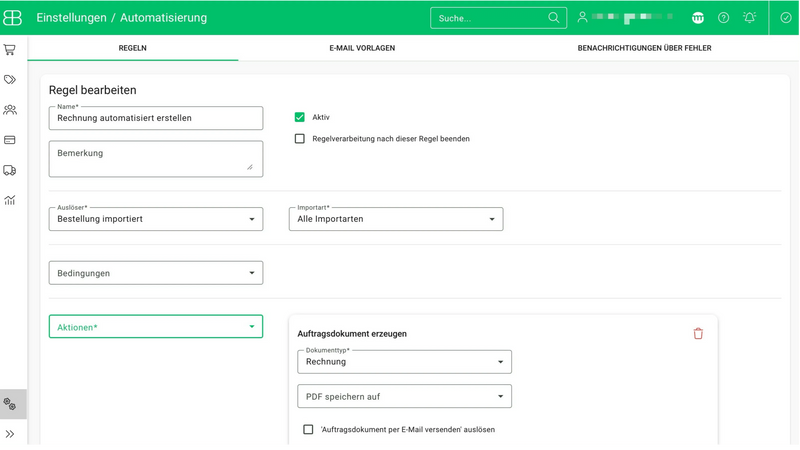
Task: Open the statistics chart sidebar icon
Action: pos(10,200)
